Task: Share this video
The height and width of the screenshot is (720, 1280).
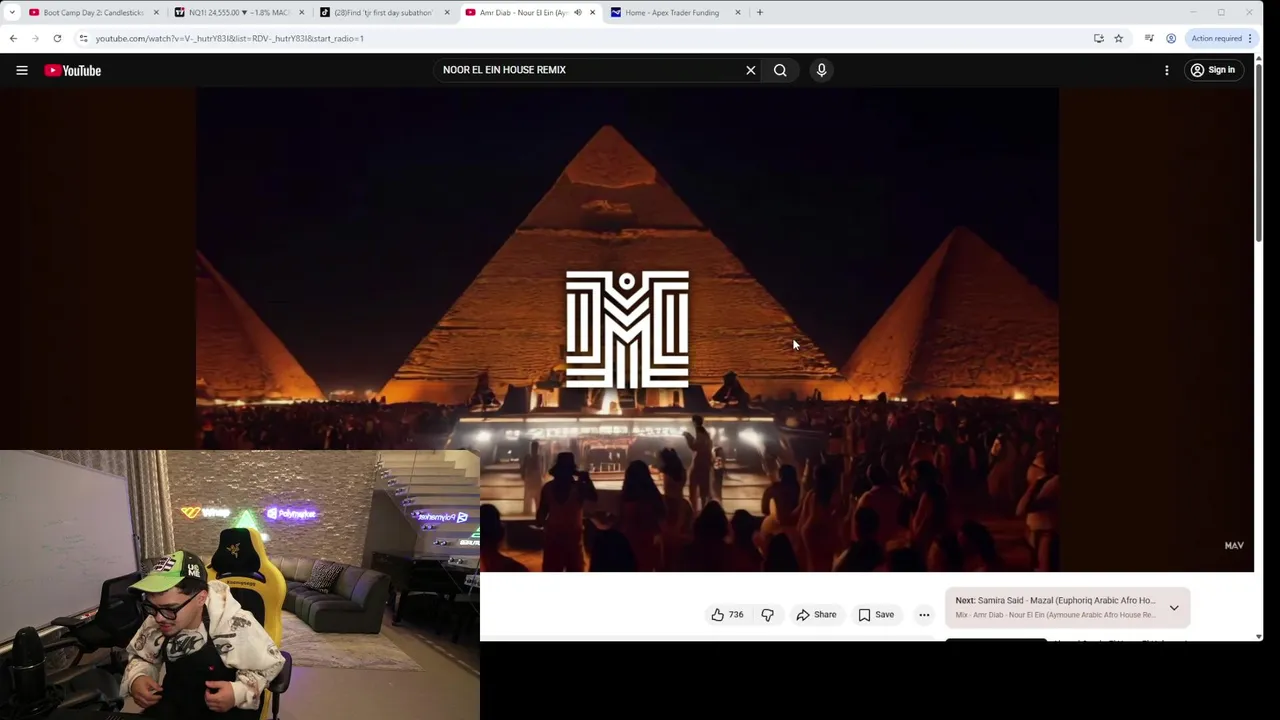Action: 816,615
